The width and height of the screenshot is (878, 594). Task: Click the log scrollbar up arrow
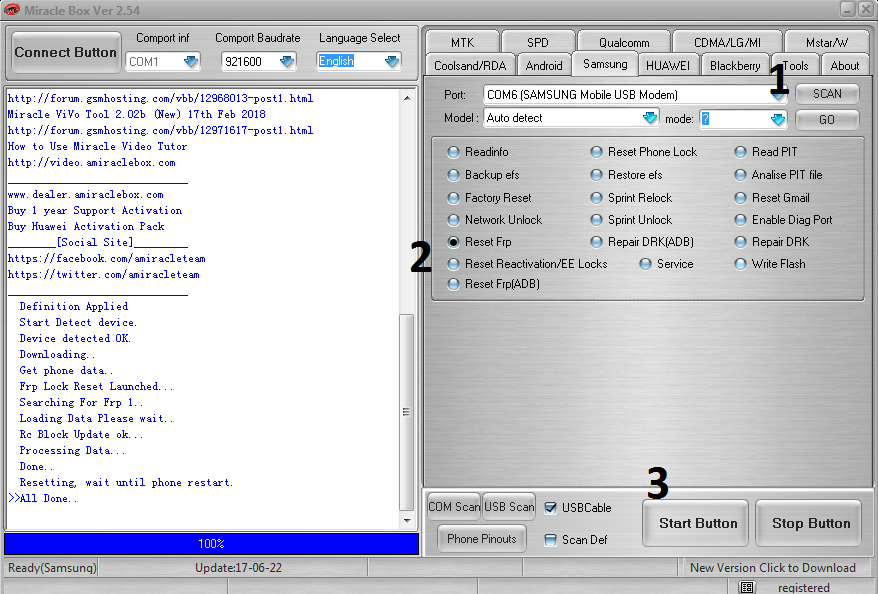pos(407,98)
